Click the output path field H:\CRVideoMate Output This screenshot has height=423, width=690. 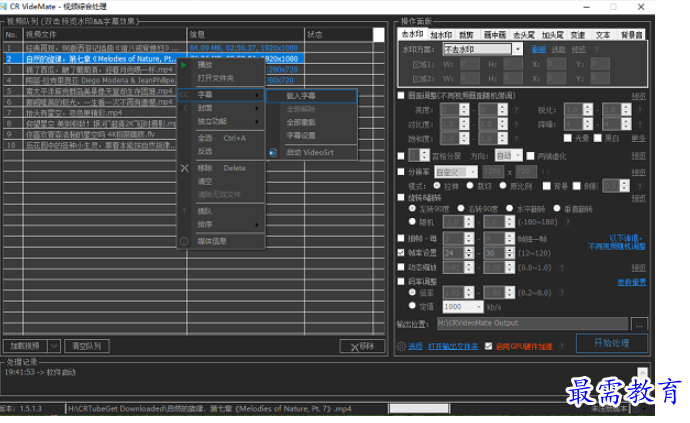(x=533, y=324)
